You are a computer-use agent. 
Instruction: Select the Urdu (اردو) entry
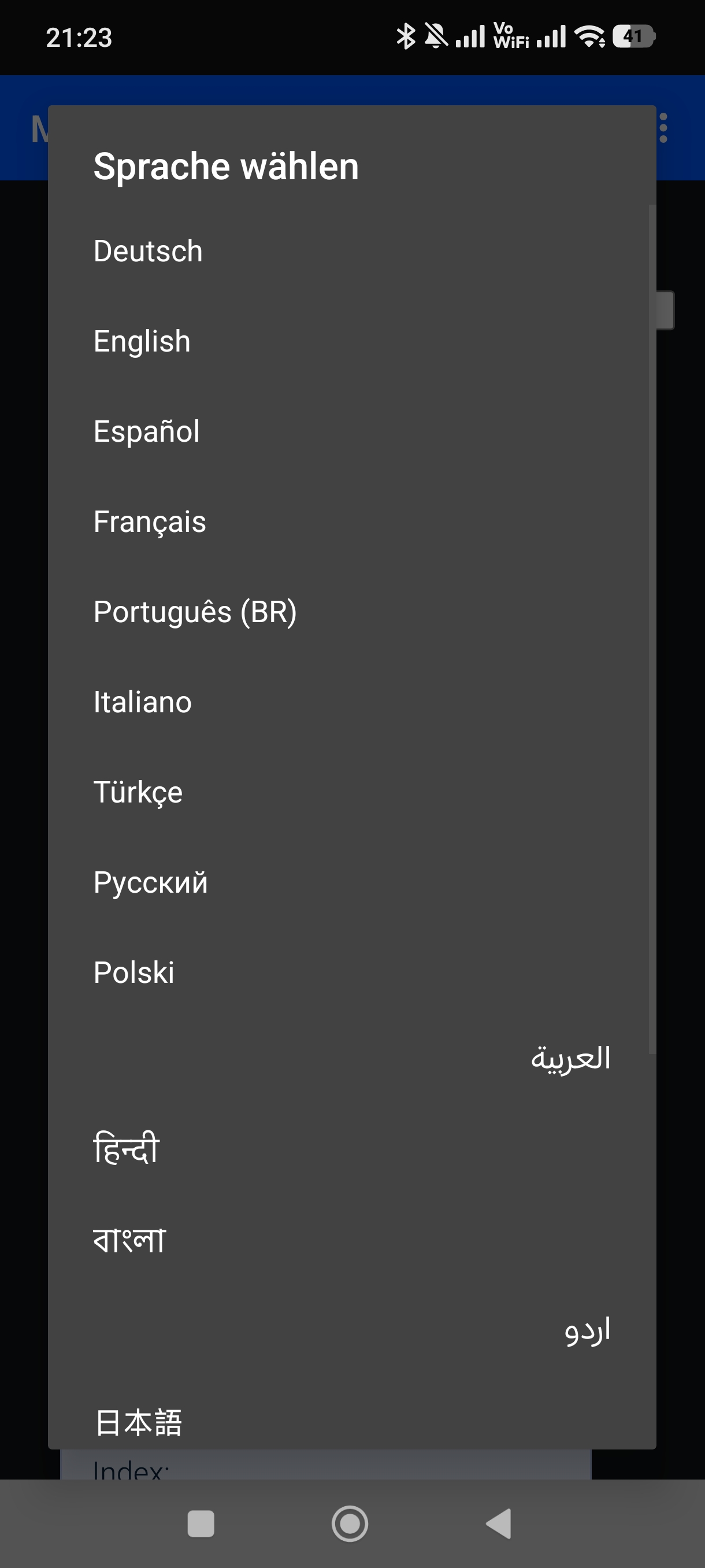point(587,1330)
